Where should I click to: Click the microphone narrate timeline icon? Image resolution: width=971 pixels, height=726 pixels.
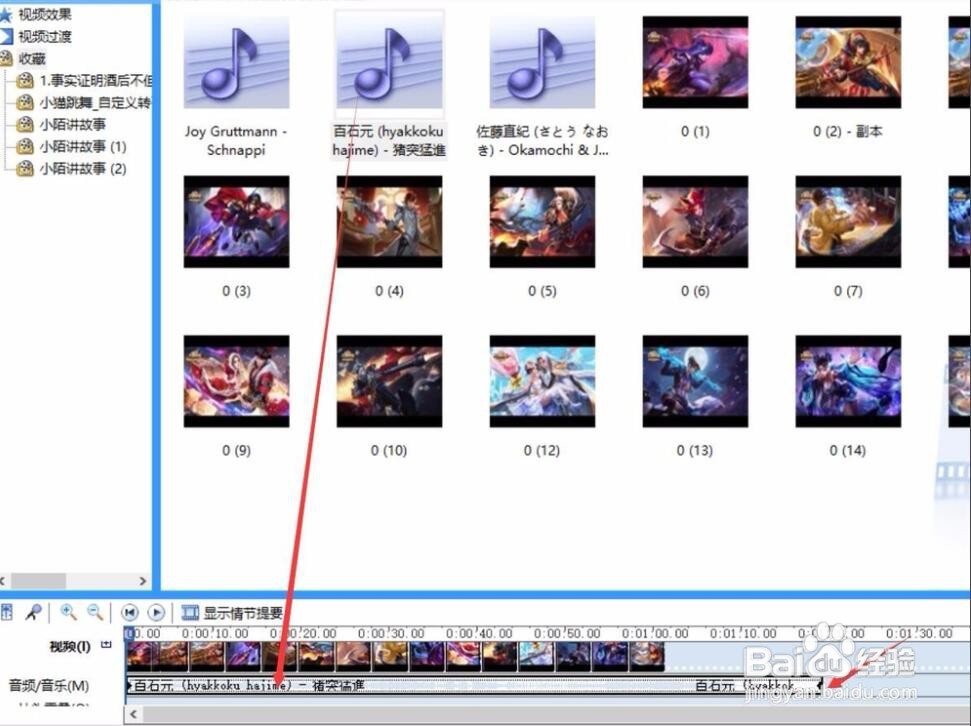coord(33,613)
